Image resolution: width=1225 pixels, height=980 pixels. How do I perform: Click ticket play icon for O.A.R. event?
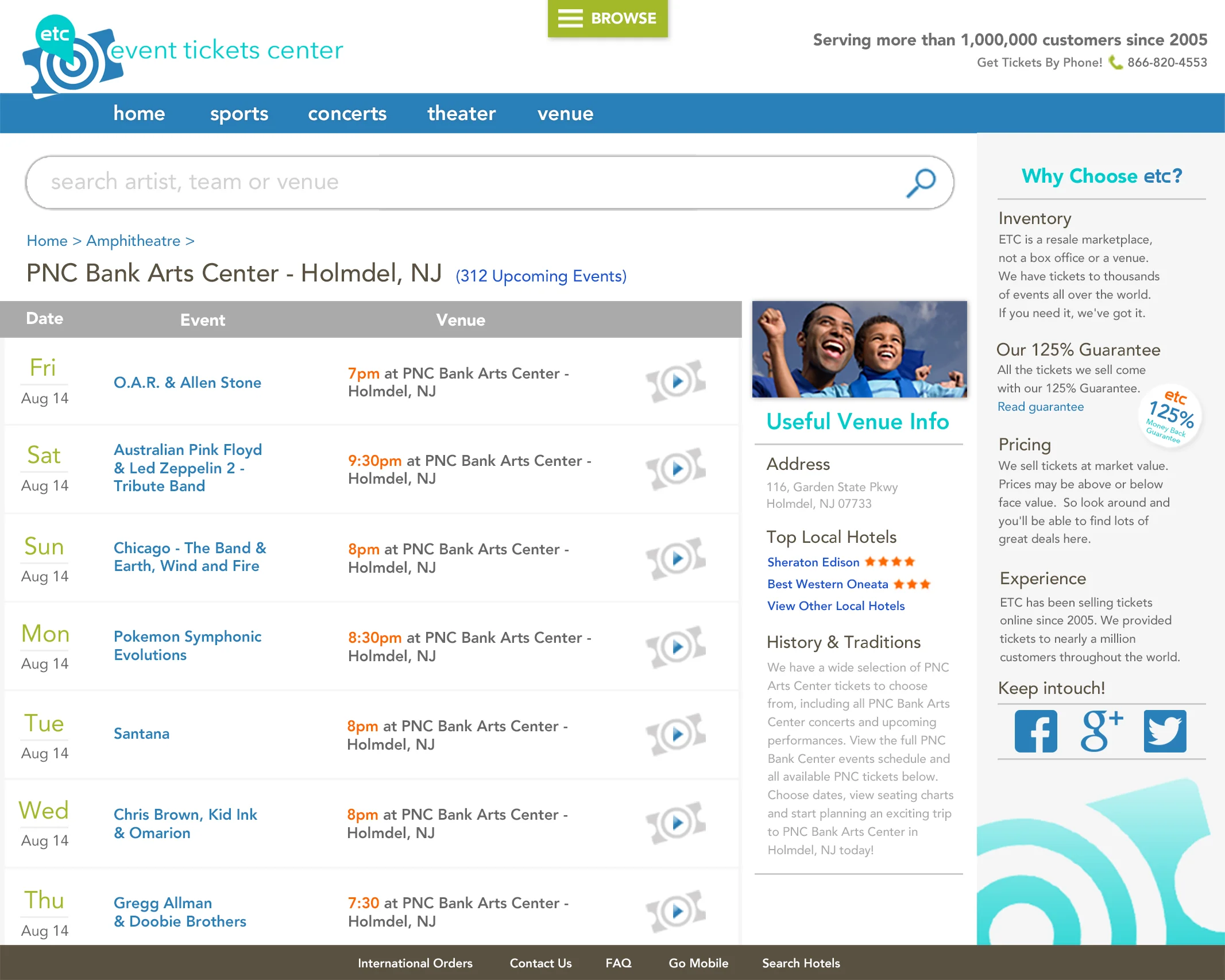tap(676, 381)
